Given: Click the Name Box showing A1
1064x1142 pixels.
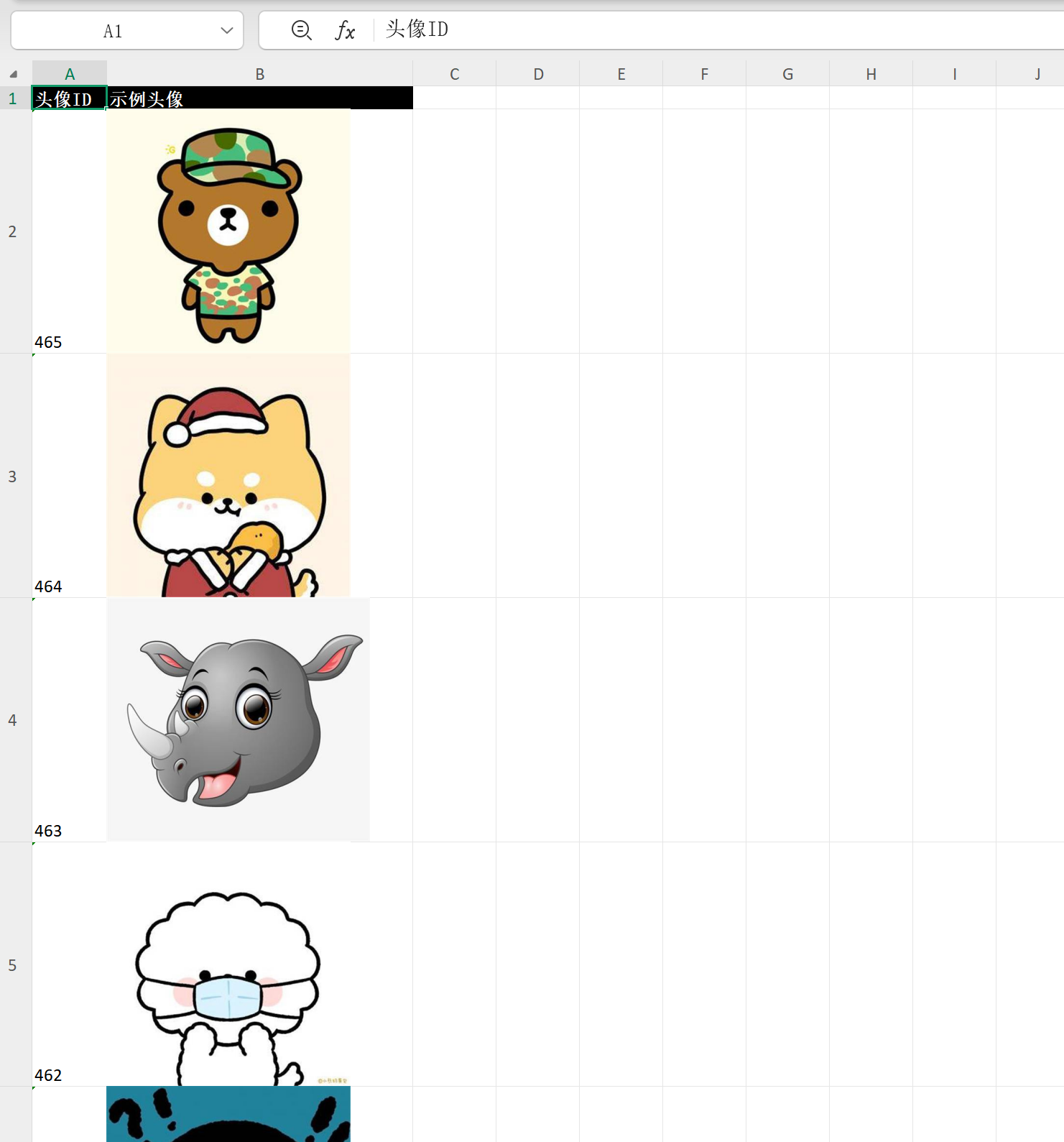Looking at the screenshot, I should click(x=113, y=31).
